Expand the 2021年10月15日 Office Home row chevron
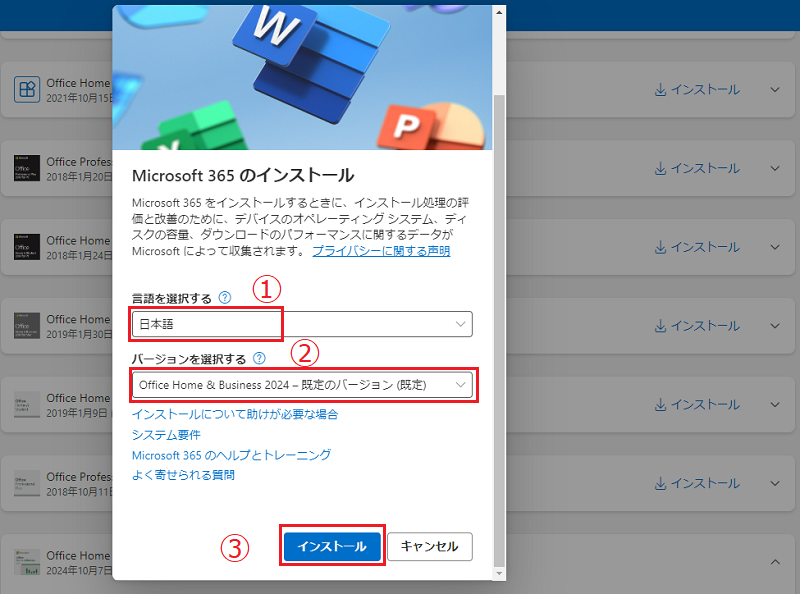This screenshot has height=594, width=800. (775, 90)
